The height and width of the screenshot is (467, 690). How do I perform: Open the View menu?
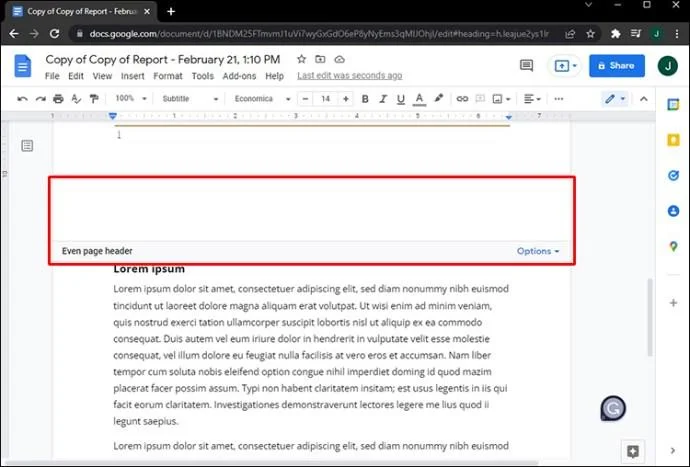102,76
